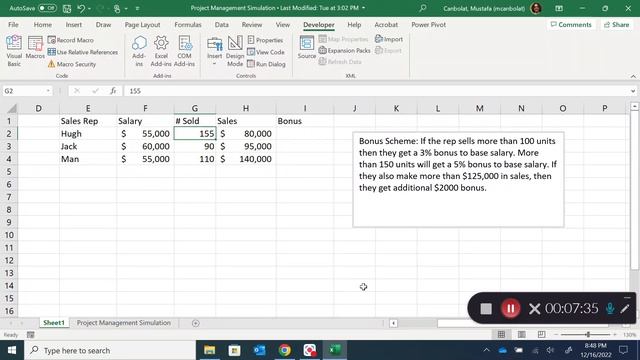
Task: Switch to Sheet1 tab
Action: click(54, 322)
